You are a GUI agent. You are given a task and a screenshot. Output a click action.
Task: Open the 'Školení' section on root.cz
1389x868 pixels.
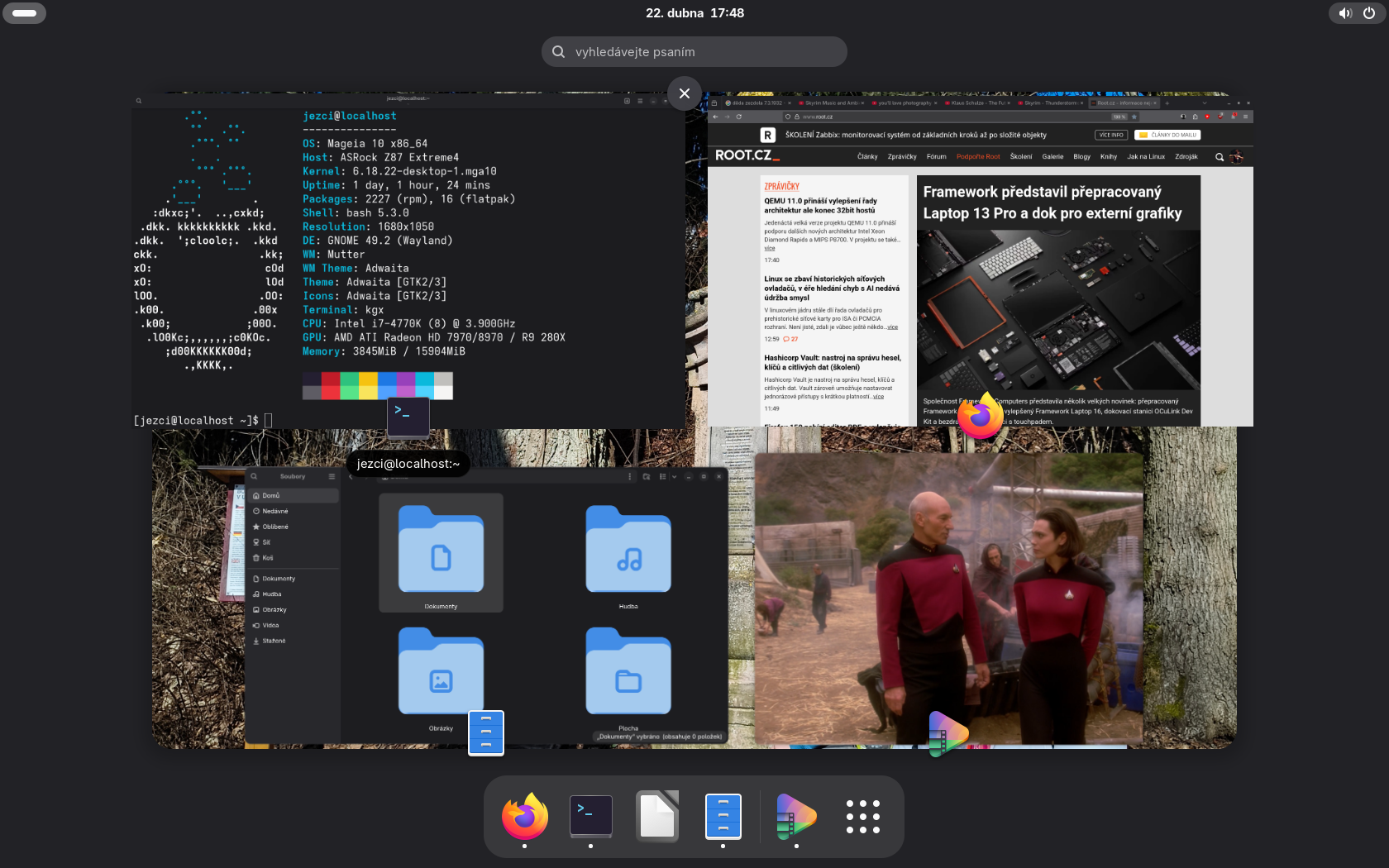(1021, 156)
